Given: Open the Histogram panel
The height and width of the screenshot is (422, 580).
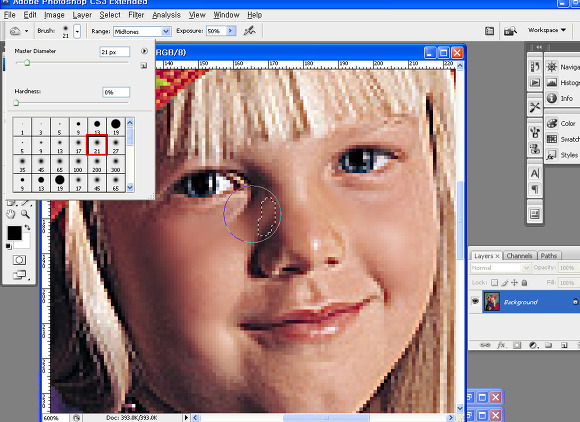Looking at the screenshot, I should point(563,82).
